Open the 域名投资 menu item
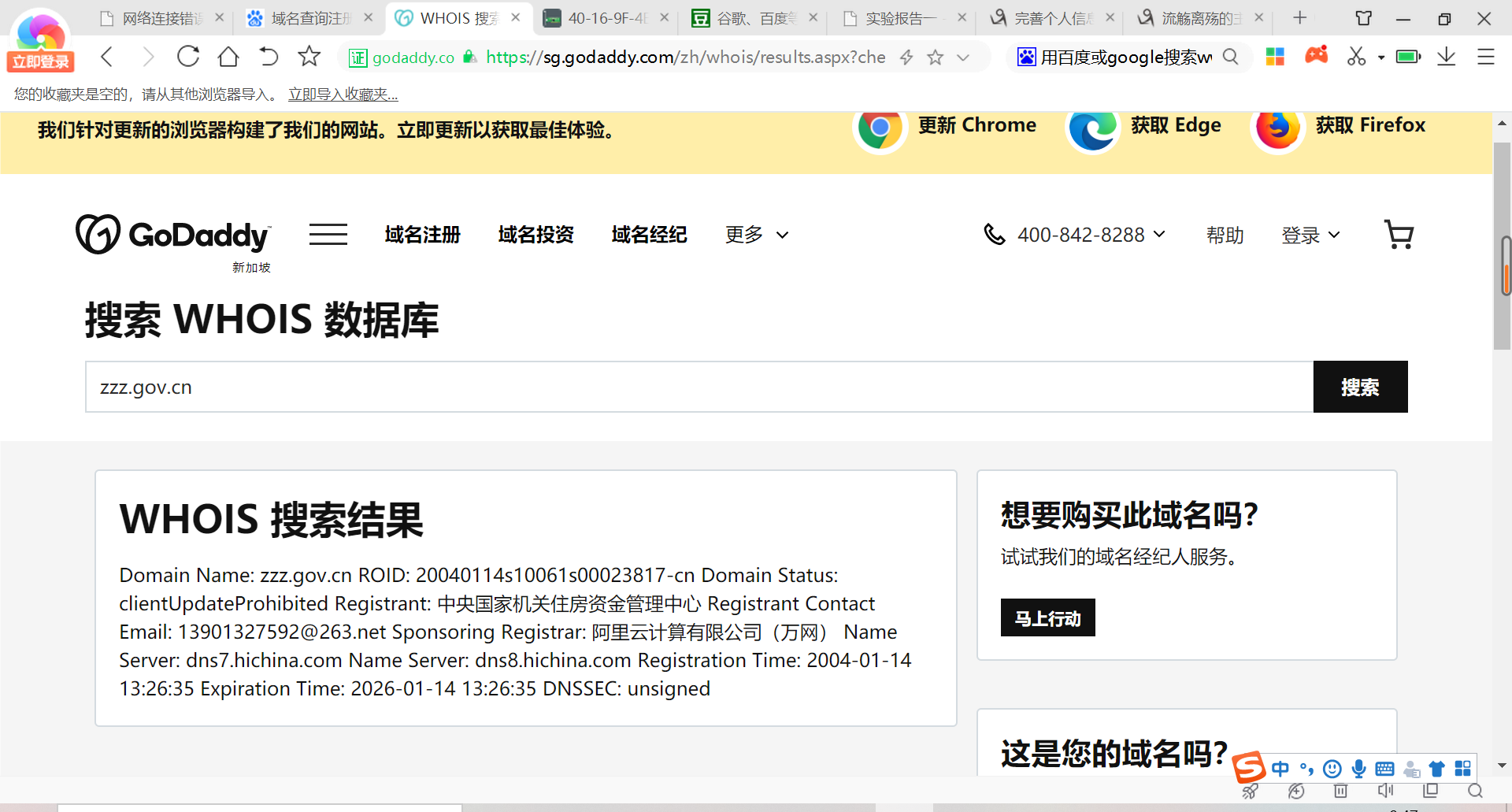1512x812 pixels. point(536,235)
